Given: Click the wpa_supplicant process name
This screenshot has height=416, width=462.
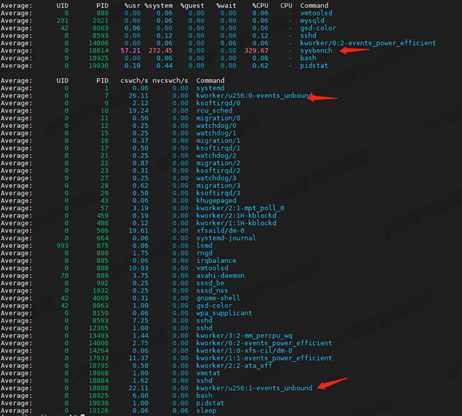Looking at the screenshot, I should (x=224, y=313).
